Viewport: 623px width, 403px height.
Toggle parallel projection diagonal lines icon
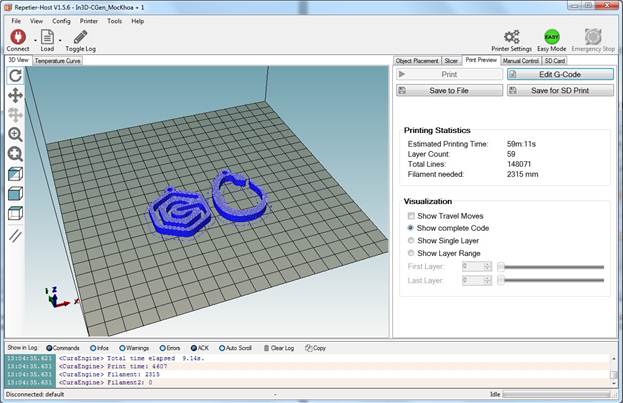pos(16,237)
